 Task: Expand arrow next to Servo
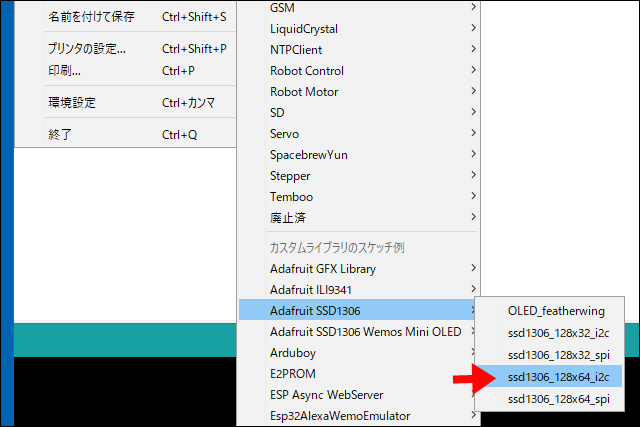click(x=473, y=133)
